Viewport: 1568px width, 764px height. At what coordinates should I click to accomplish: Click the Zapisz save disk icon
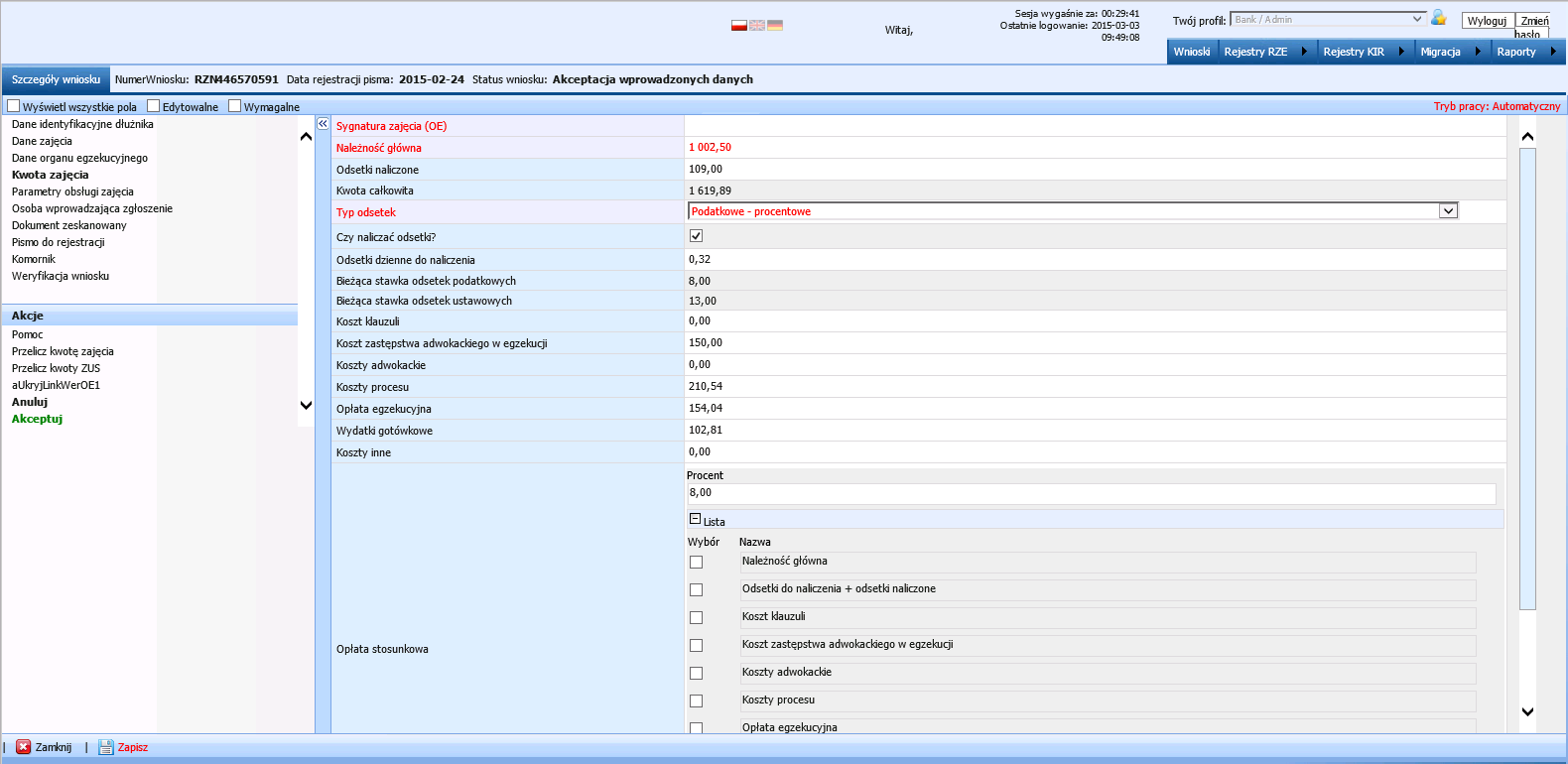coord(106,747)
